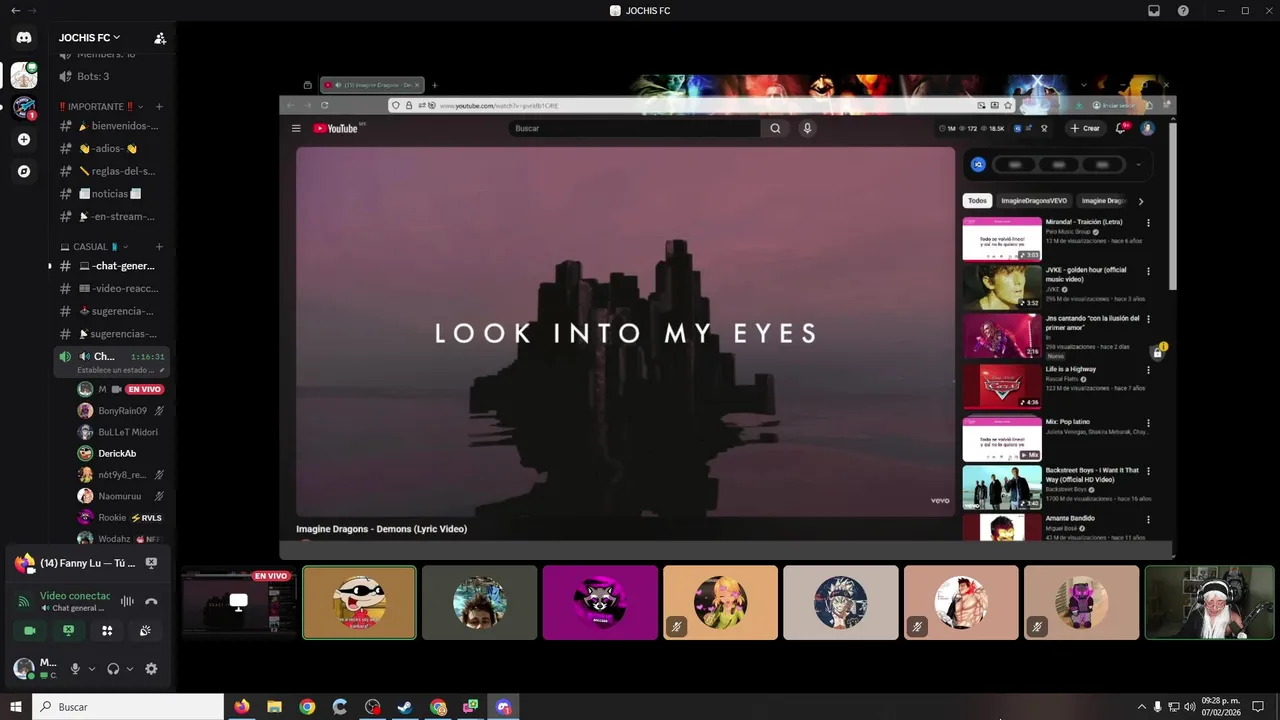Screen dimensions: 1280x720
Task: Click the Add a Server plus icon
Action: pos(24,139)
